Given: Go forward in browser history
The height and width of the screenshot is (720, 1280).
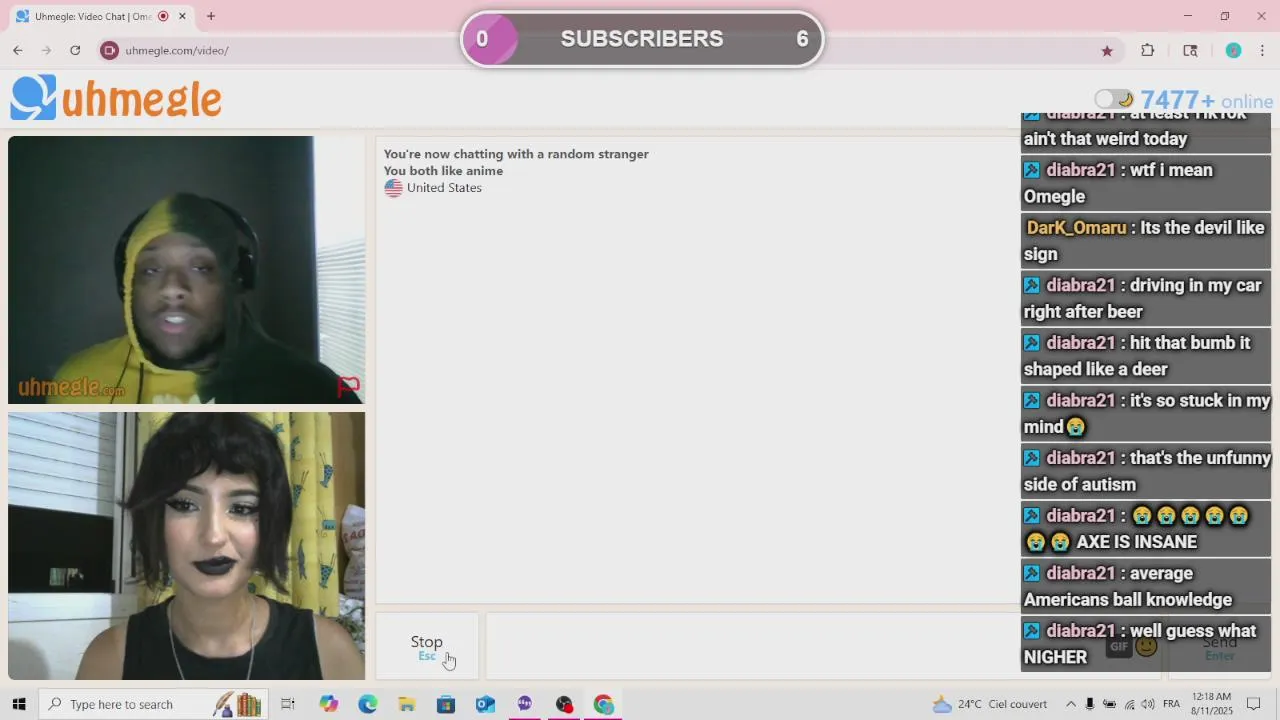Looking at the screenshot, I should pyautogui.click(x=46, y=50).
